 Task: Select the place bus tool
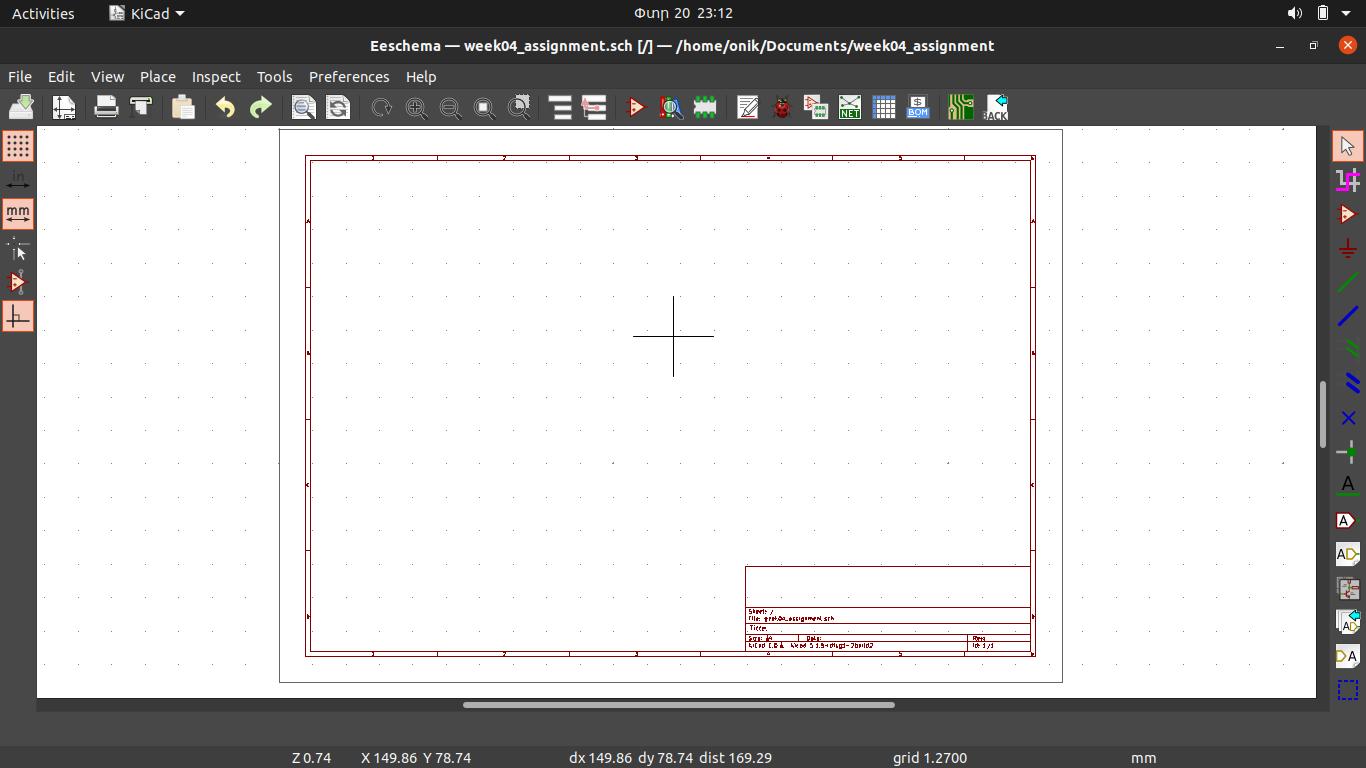tap(1348, 316)
